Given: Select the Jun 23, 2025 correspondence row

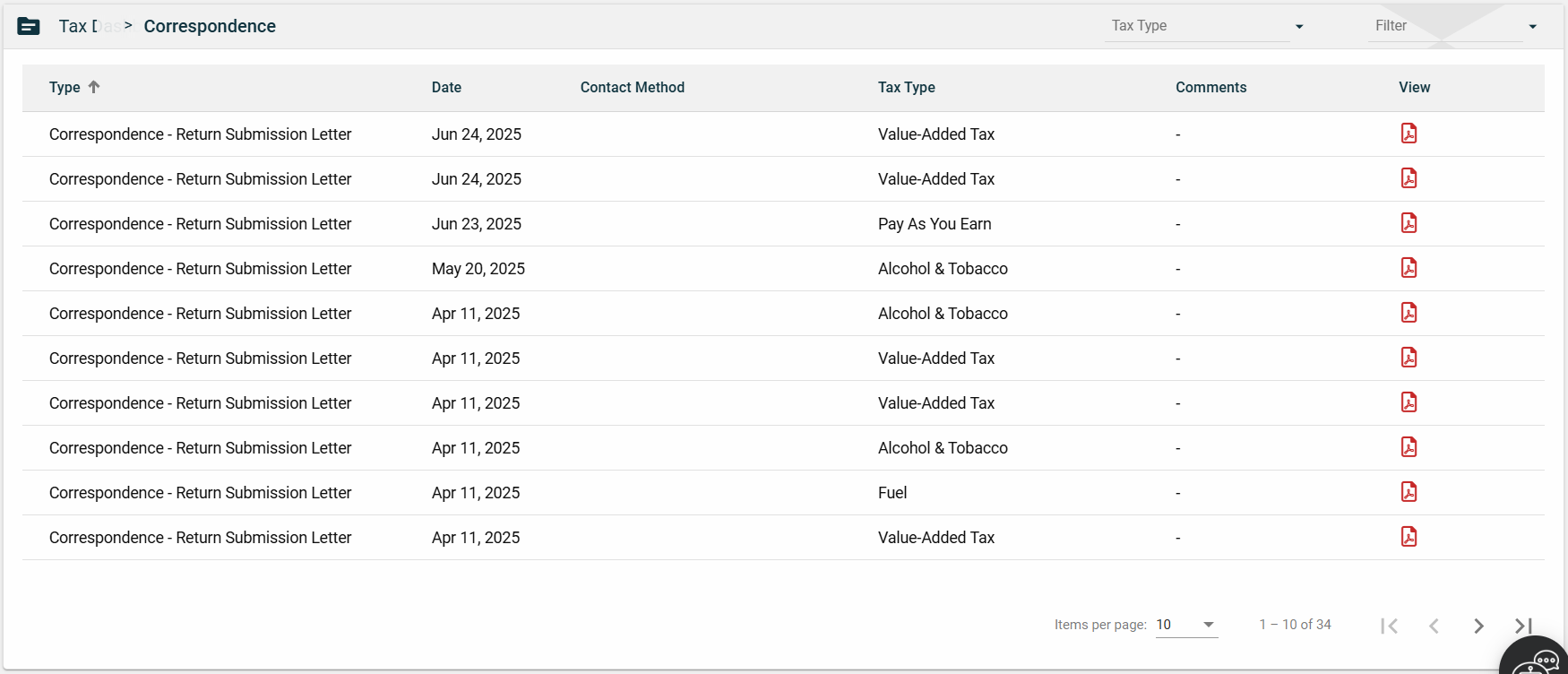Looking at the screenshot, I should click(x=200, y=224).
